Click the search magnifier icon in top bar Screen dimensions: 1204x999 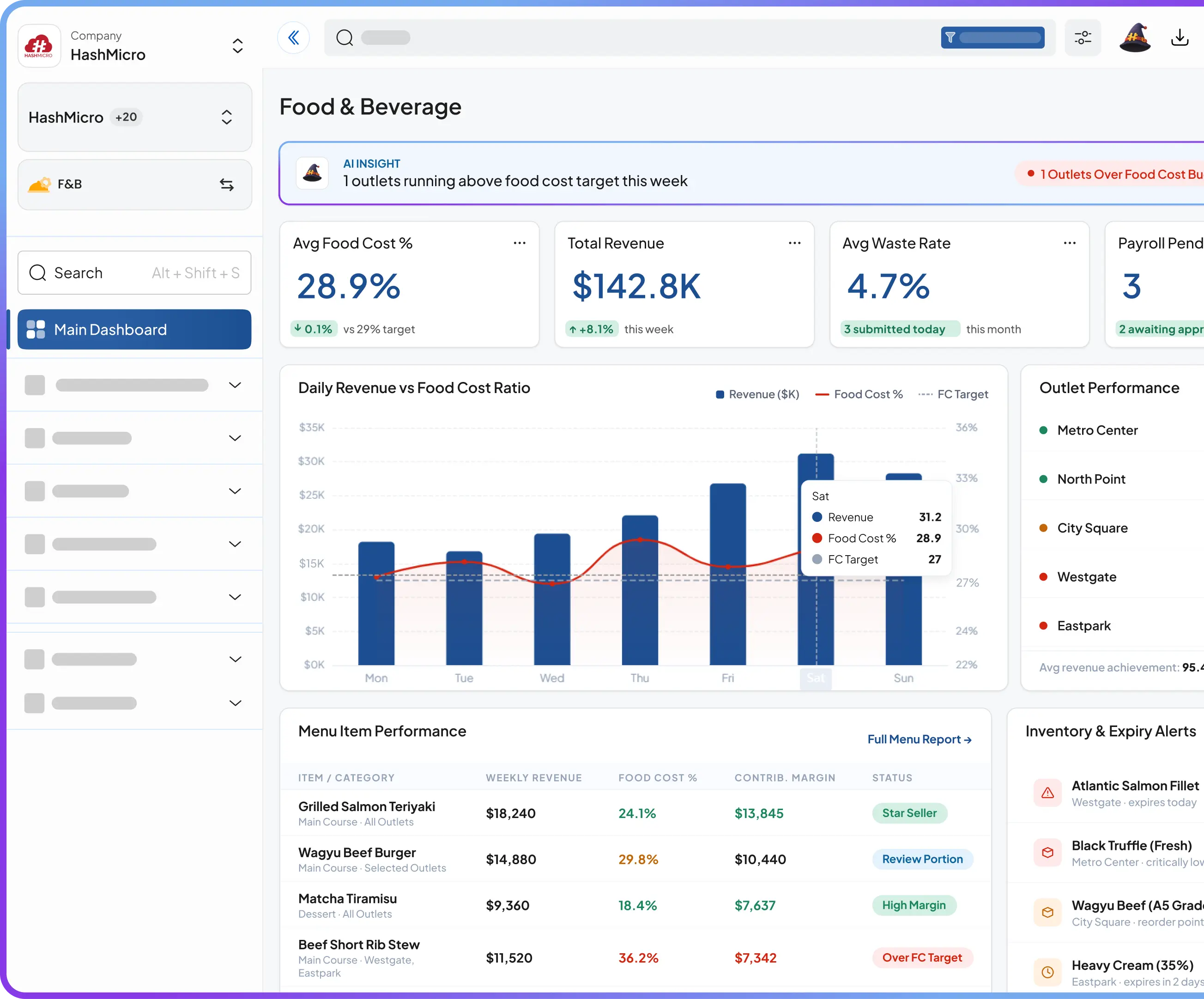(x=345, y=38)
